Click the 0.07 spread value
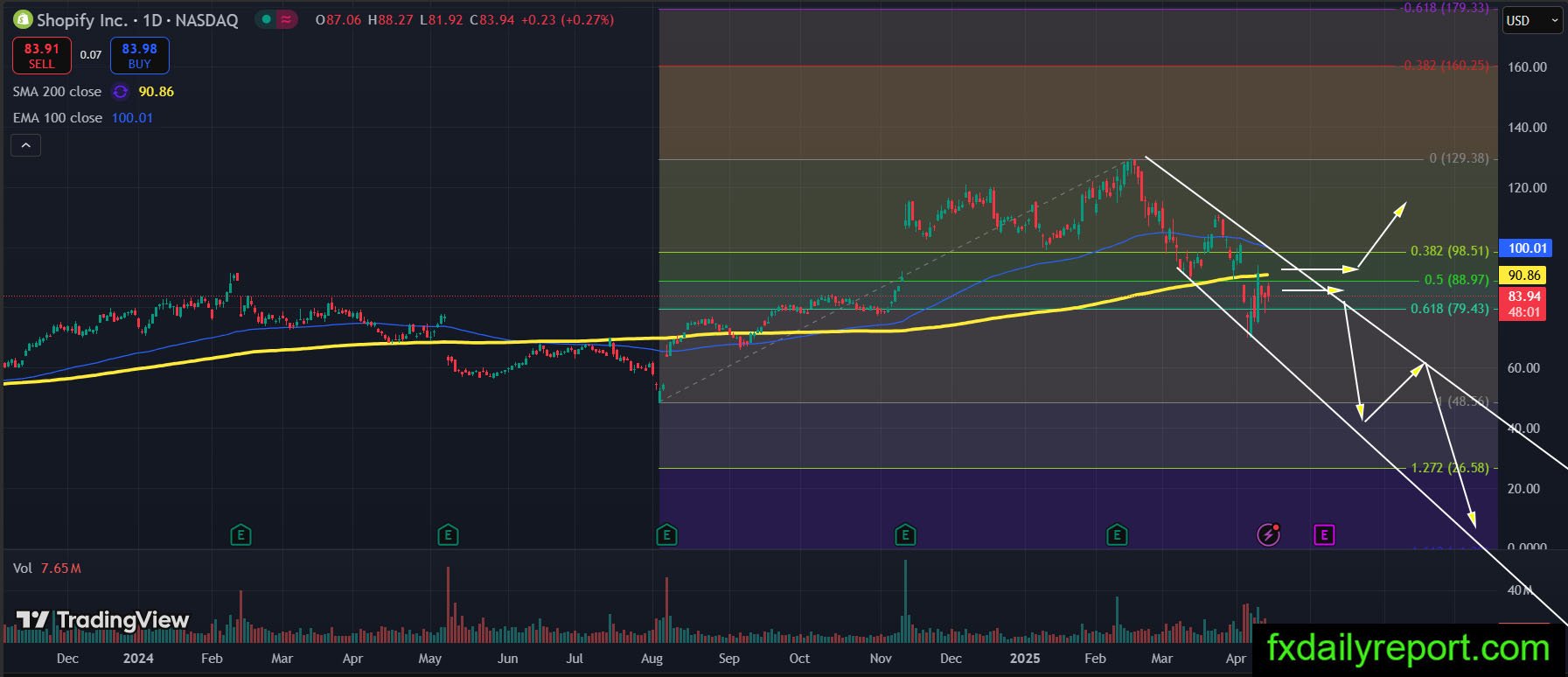Image resolution: width=1568 pixels, height=677 pixels. coord(91,55)
